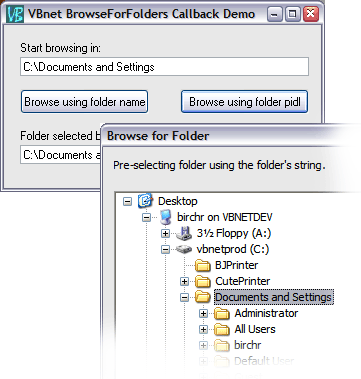Click the VBnet BrowseForFolders Callback Demo title
Image resolution: width=361 pixels, height=379 pixels.
[141, 14]
